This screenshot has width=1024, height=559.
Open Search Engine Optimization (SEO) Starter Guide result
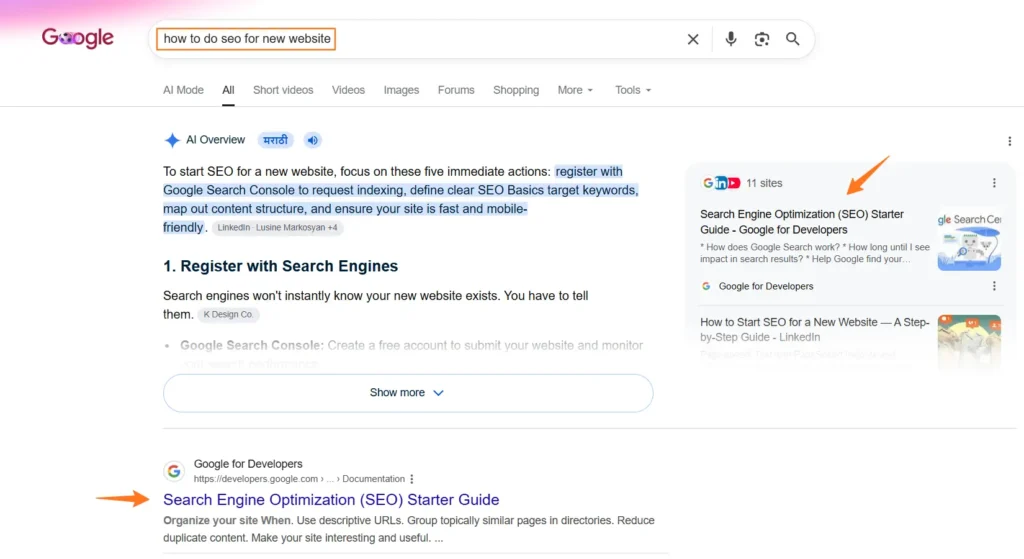331,500
